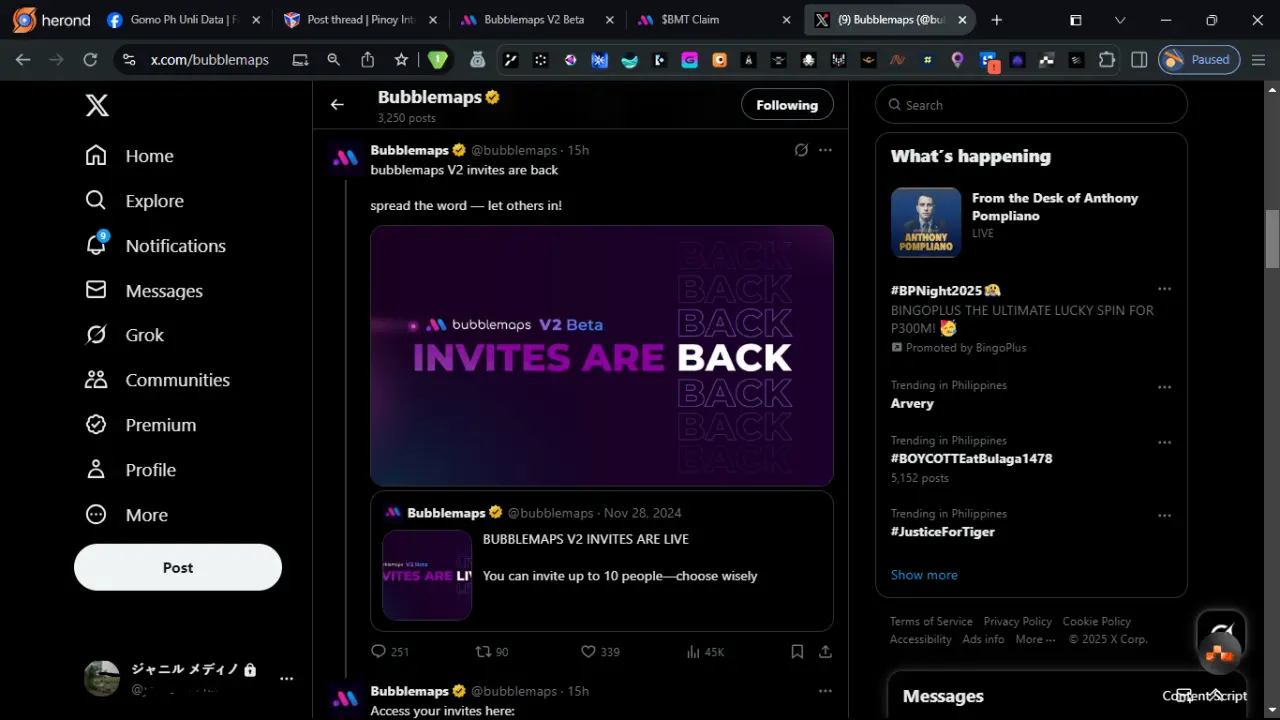Open the #BOYCOTTEatBulaga1478 trend
Screen dimensions: 1280x720
(x=1031, y=459)
